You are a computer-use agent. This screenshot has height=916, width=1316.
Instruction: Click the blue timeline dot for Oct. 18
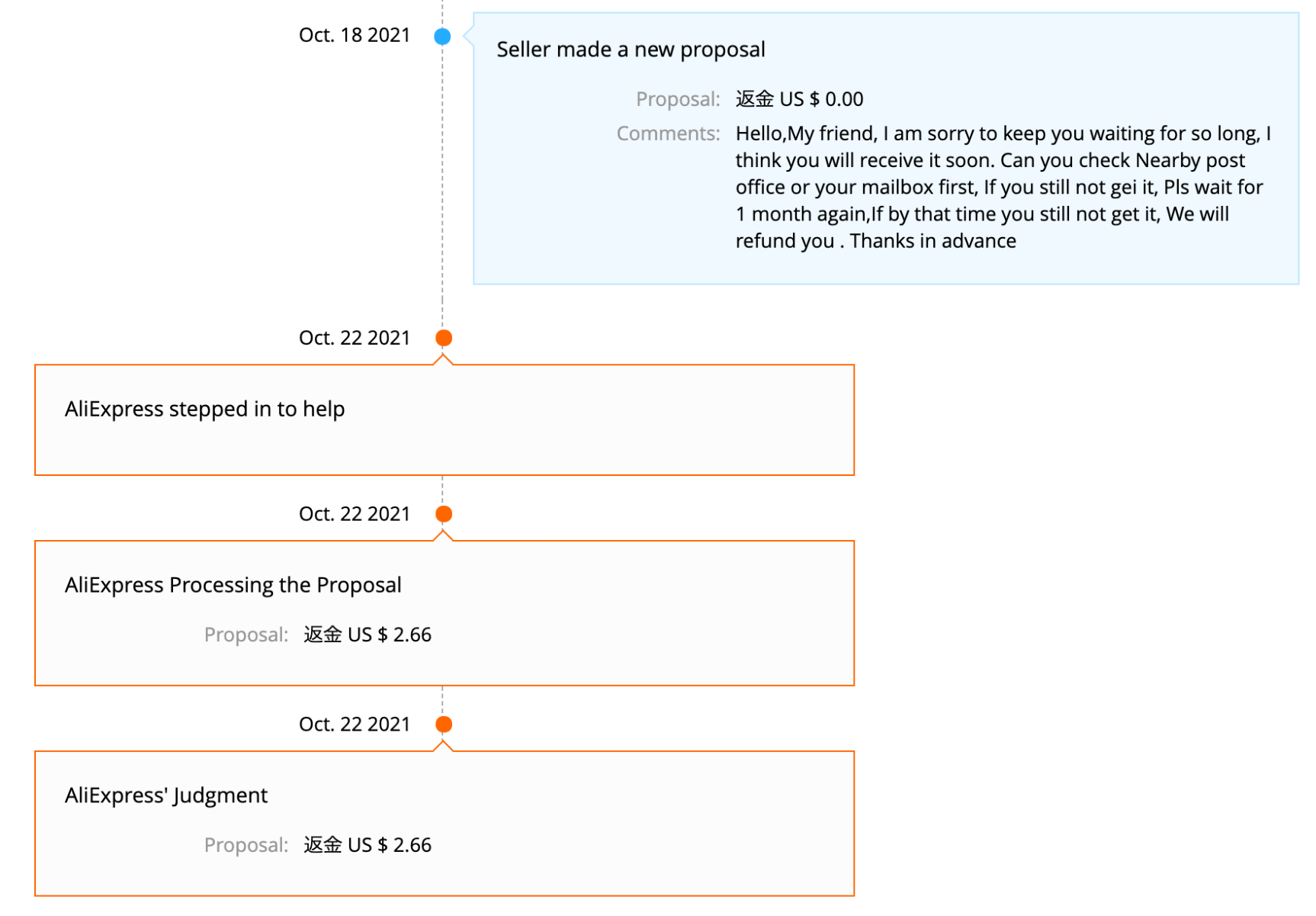(442, 36)
